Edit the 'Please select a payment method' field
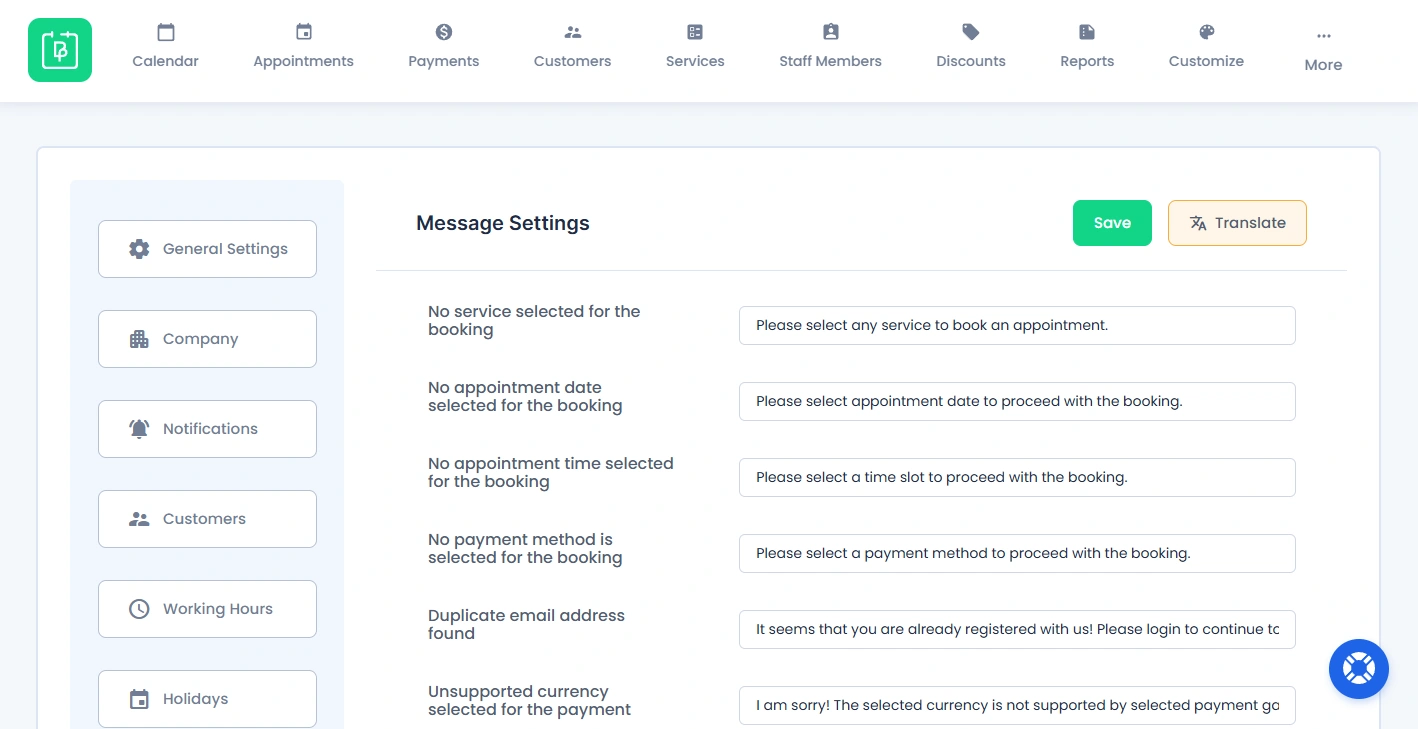Screen dimensions: 1418x729 pos(1017,553)
